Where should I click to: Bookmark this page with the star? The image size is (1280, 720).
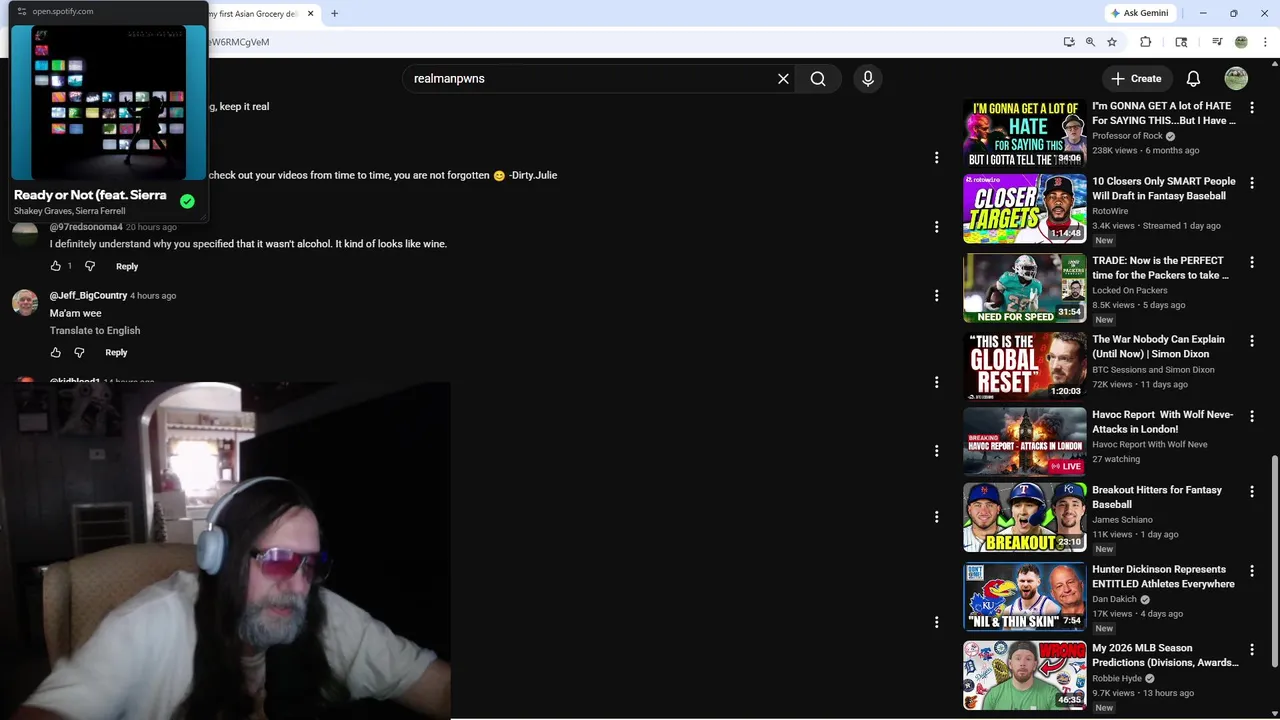[1112, 42]
